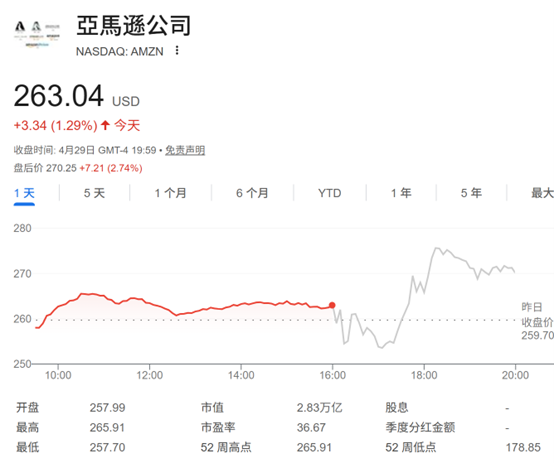Click the 52 周低点 value 178.85

click(523, 447)
